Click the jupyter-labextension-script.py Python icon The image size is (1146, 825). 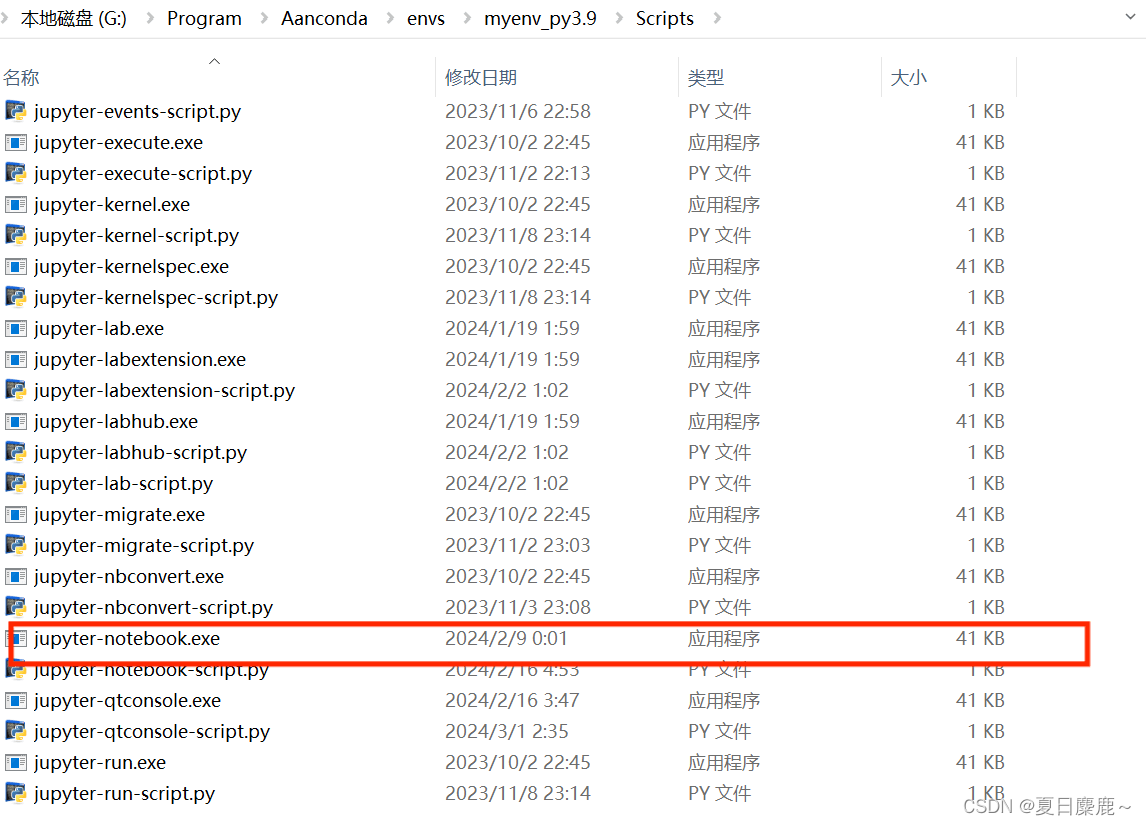[16, 390]
